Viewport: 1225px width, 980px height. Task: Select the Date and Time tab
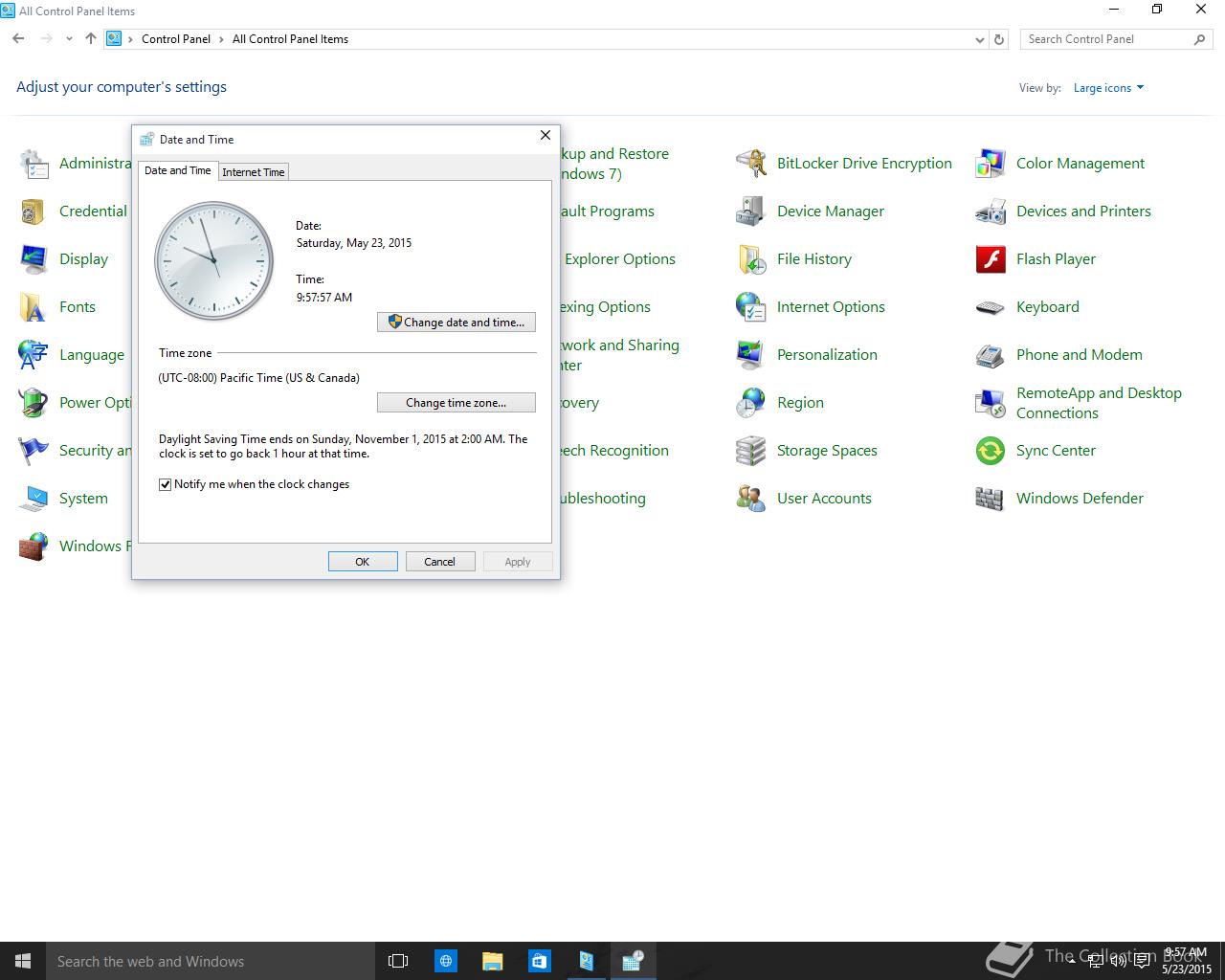(x=178, y=170)
